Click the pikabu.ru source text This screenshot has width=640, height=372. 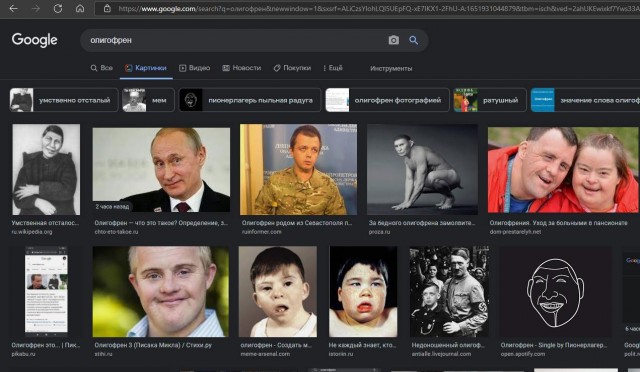coord(23,354)
